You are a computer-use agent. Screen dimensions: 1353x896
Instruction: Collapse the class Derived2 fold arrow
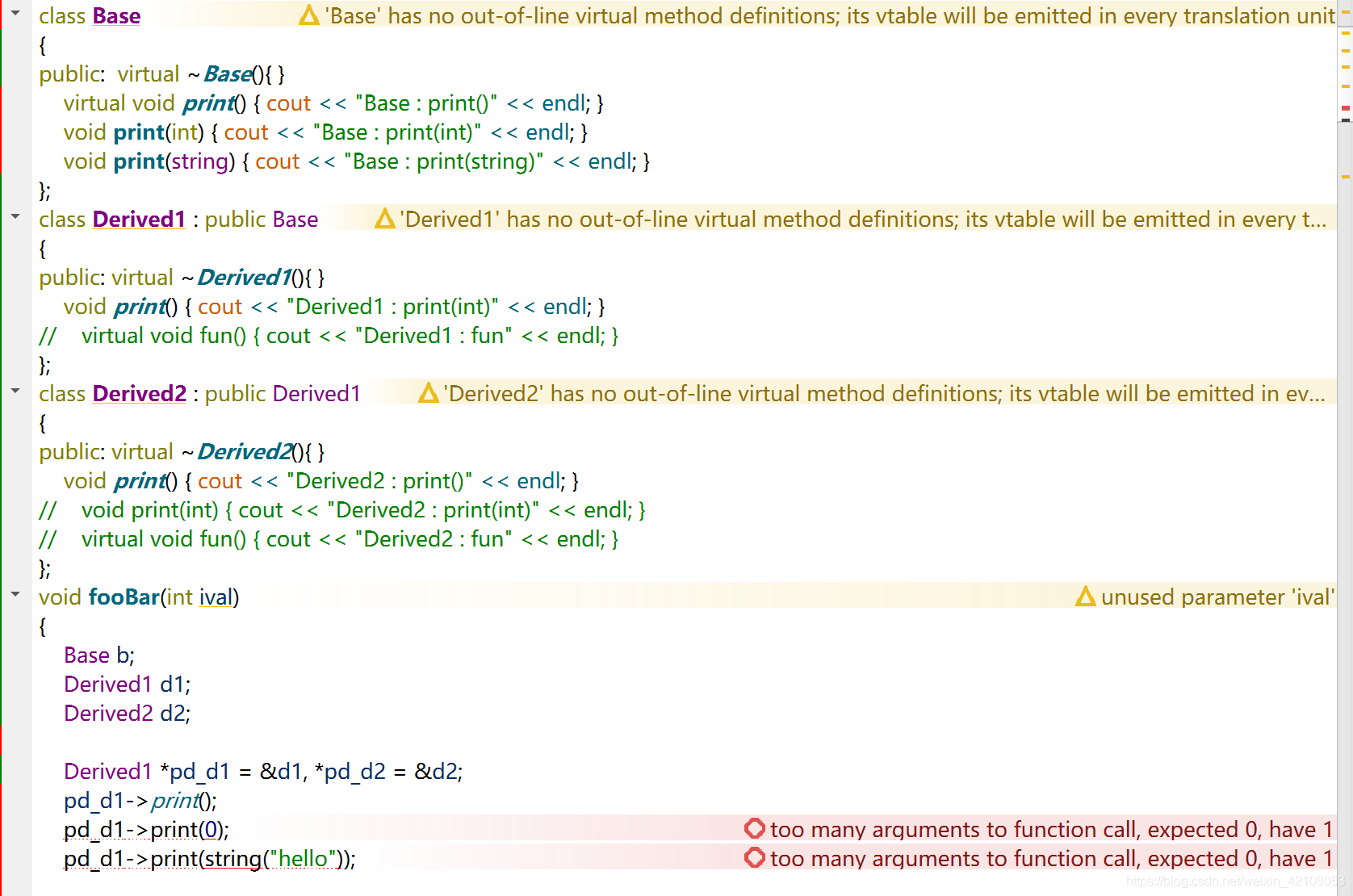click(x=15, y=391)
